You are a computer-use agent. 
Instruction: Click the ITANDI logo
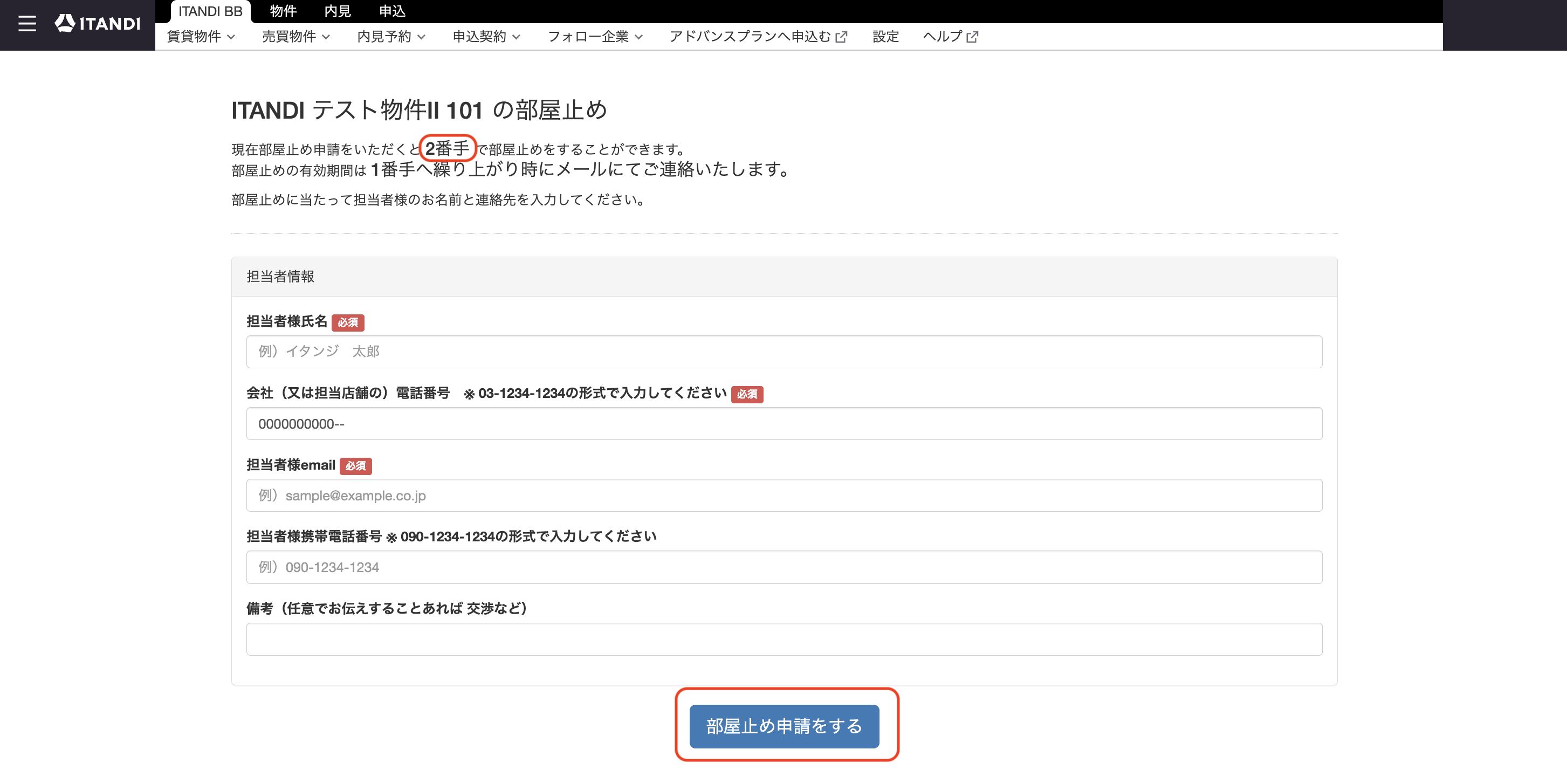click(x=97, y=24)
